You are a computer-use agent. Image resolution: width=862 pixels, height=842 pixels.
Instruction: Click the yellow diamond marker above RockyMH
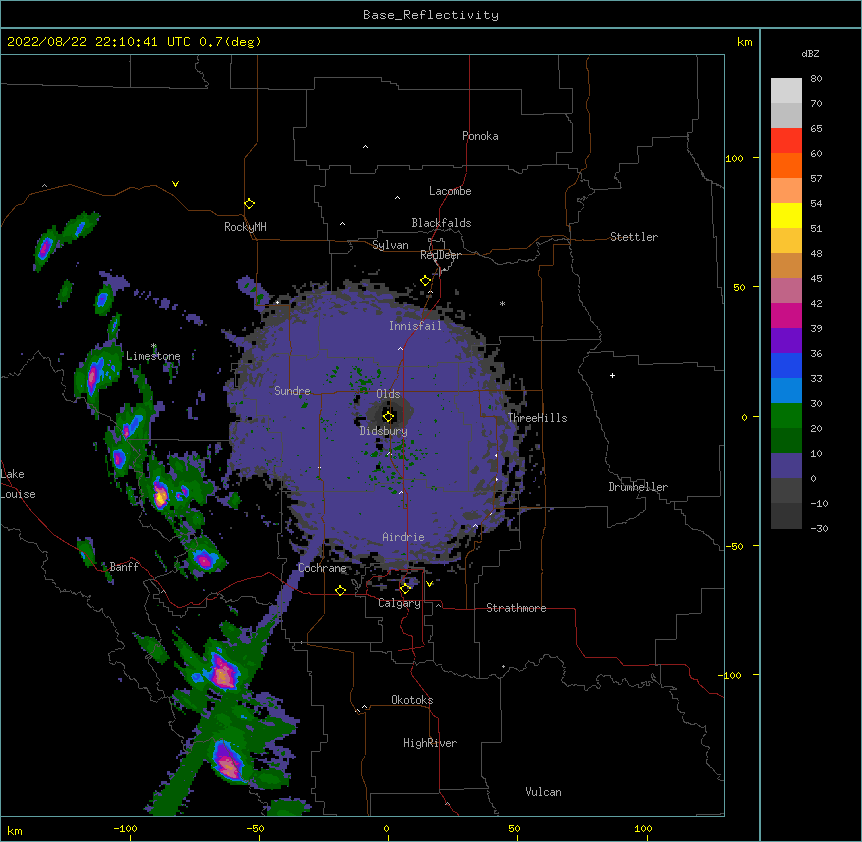[x=249, y=204]
